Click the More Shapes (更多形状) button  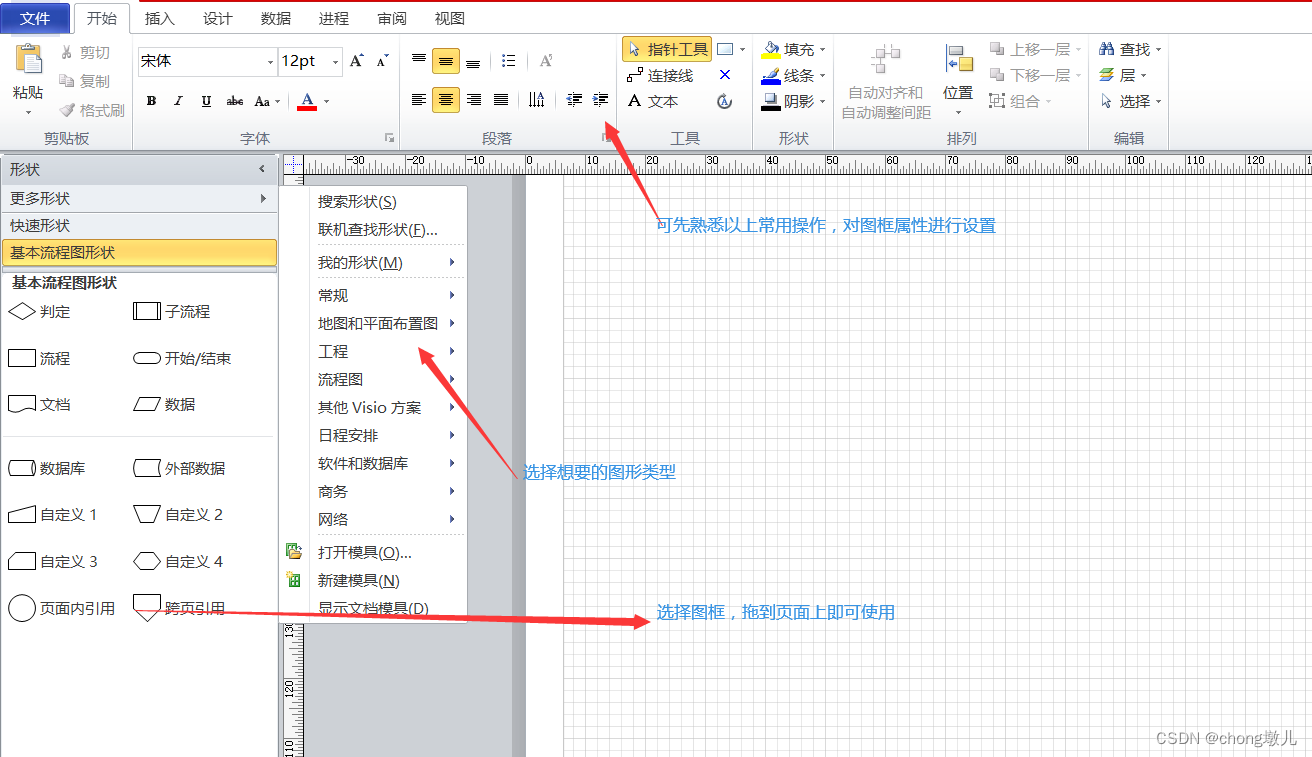[139, 198]
